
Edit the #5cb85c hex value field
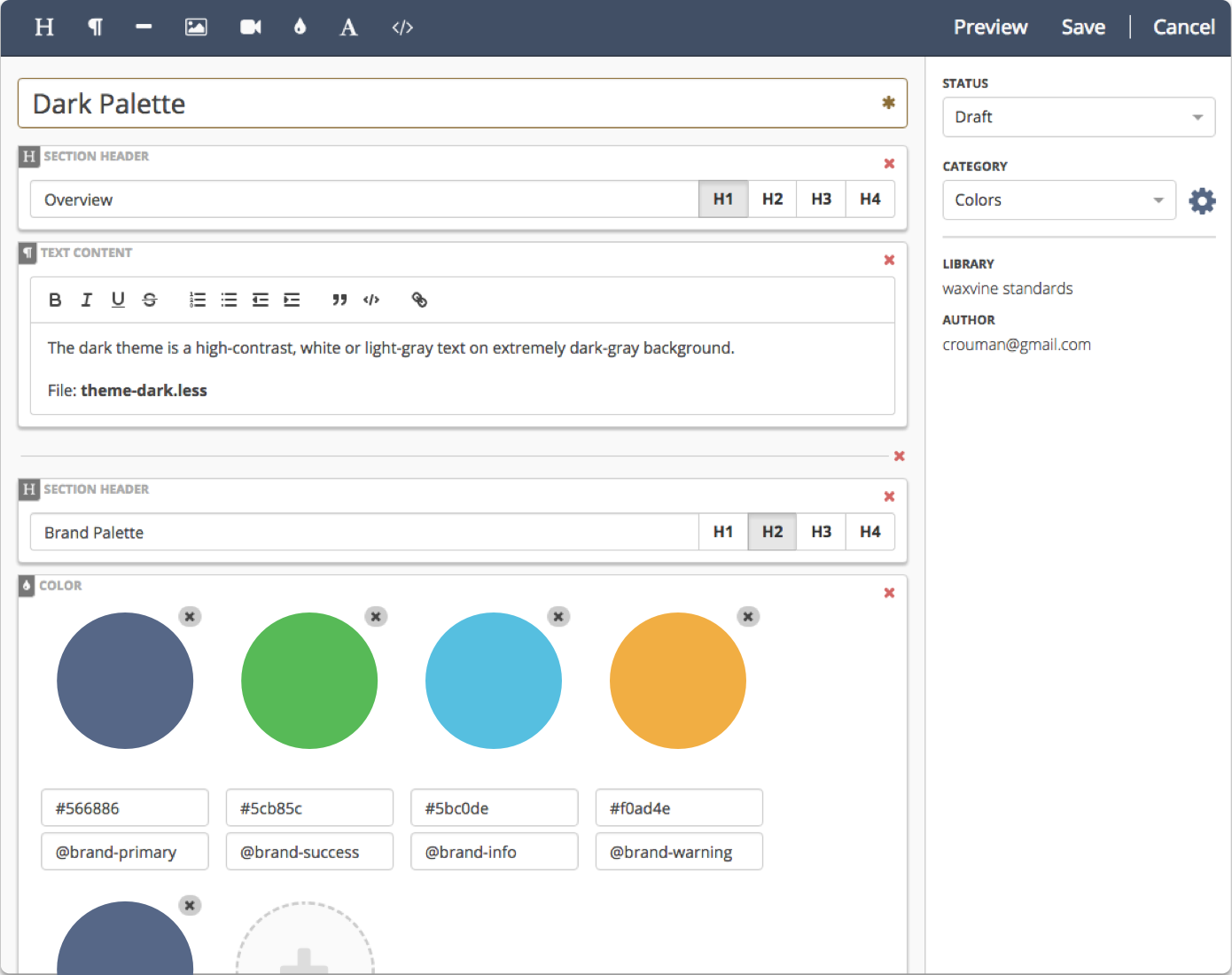tap(309, 807)
